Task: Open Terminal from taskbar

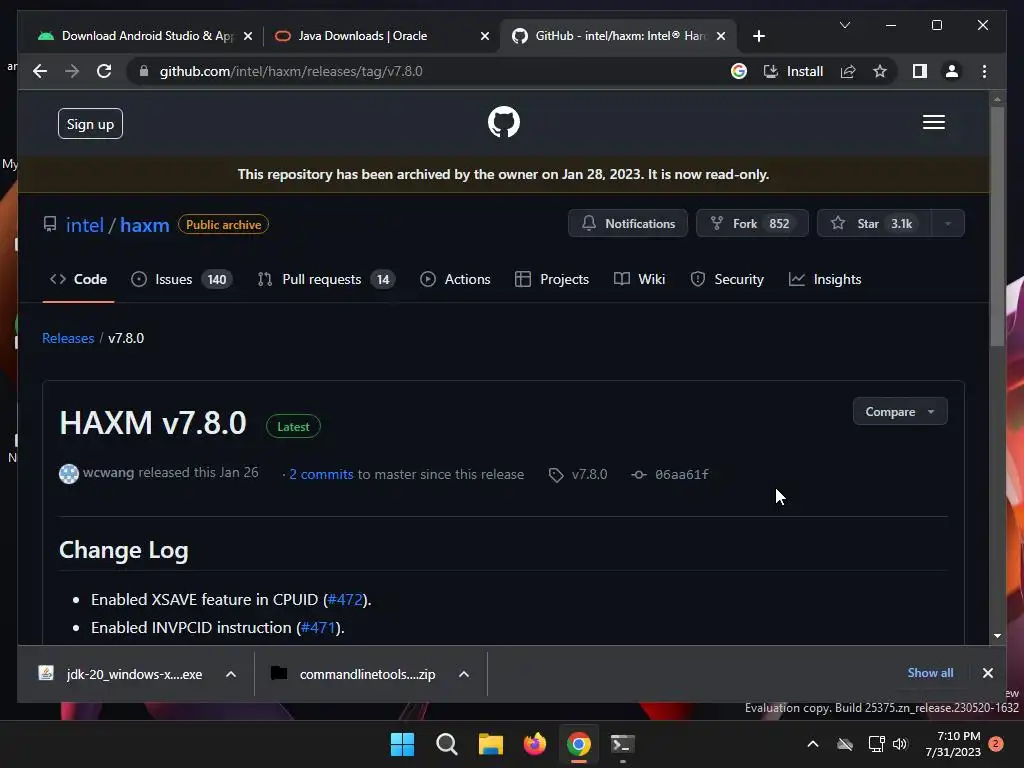Action: click(x=622, y=744)
